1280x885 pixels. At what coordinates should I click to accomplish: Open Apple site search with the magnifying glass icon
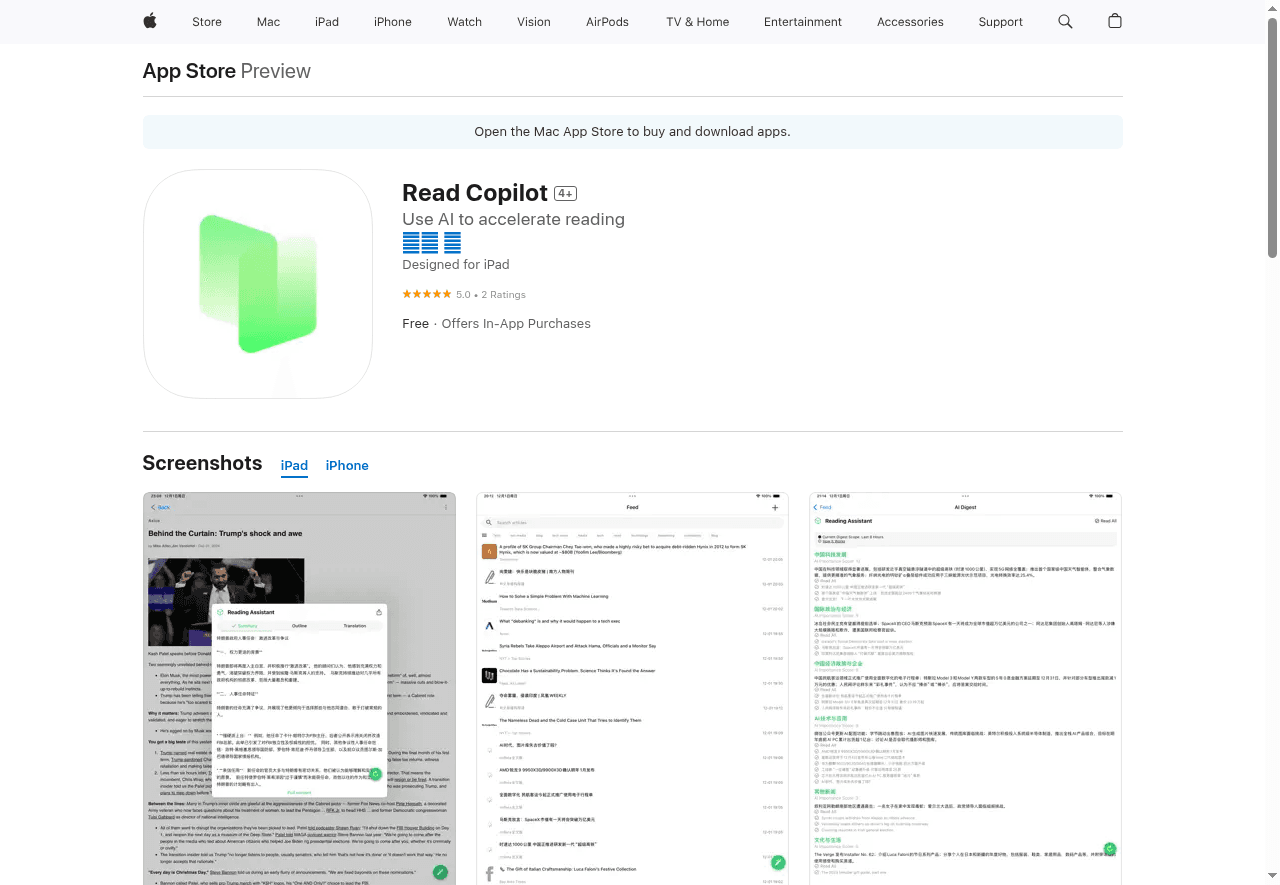coord(1065,21)
